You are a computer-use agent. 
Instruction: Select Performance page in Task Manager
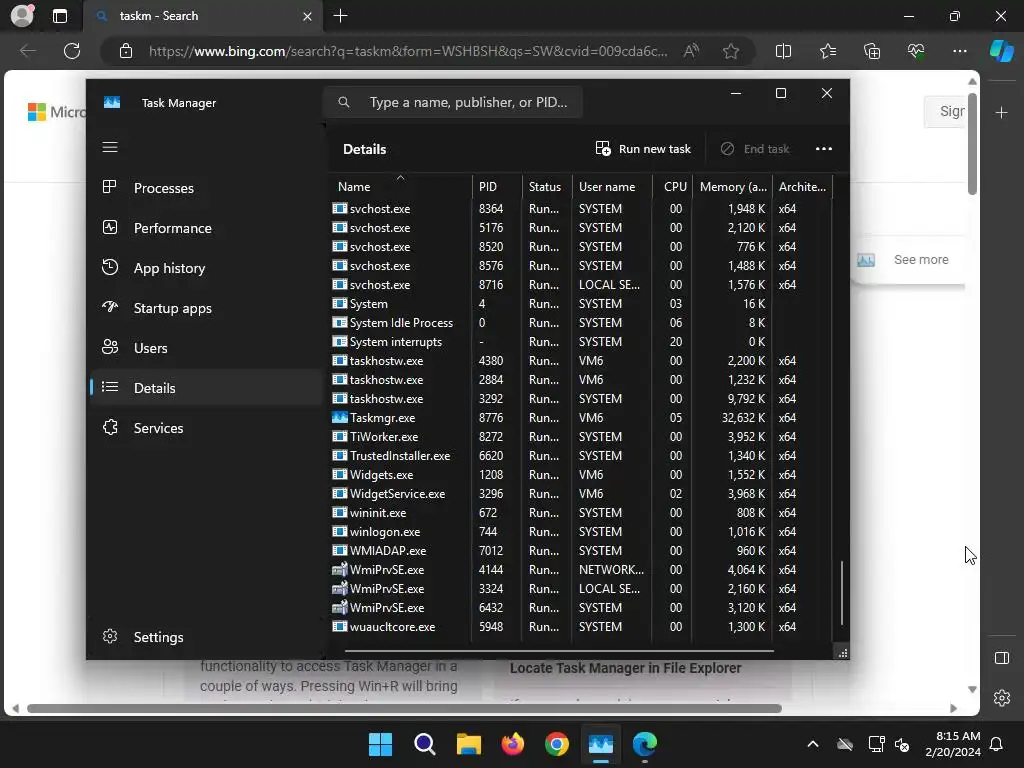point(206,228)
